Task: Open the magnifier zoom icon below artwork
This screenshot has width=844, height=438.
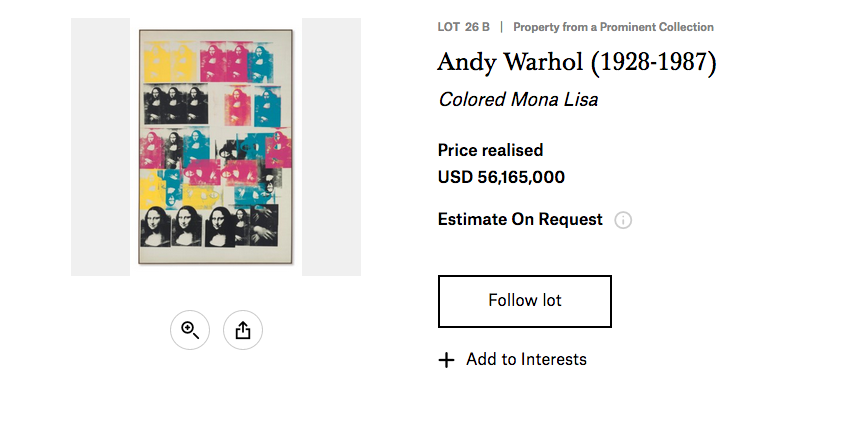Action: click(x=190, y=330)
